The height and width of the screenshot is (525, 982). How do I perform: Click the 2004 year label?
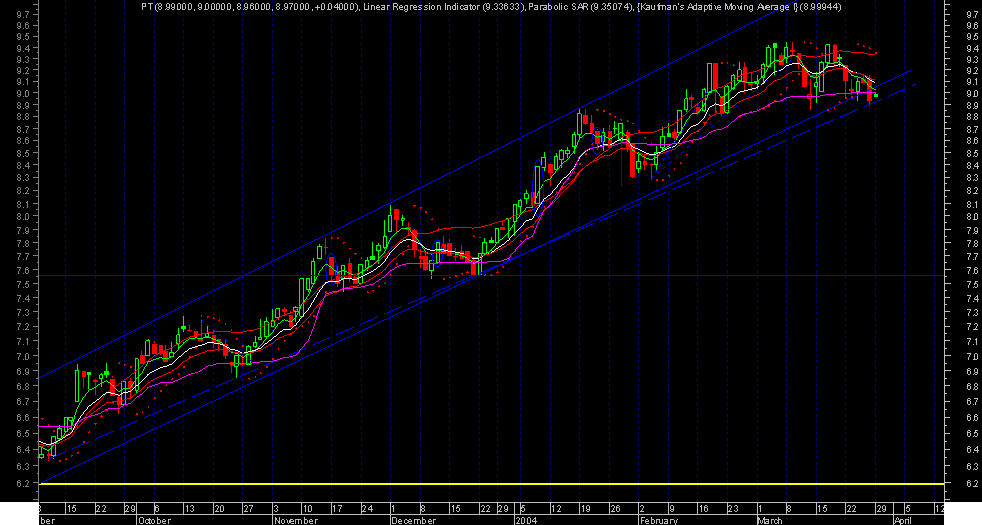[x=525, y=521]
